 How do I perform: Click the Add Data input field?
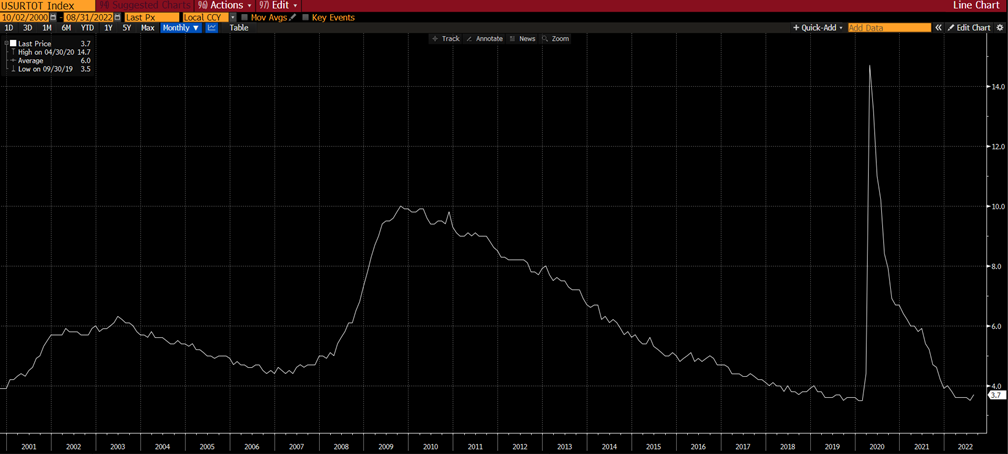tap(889, 28)
